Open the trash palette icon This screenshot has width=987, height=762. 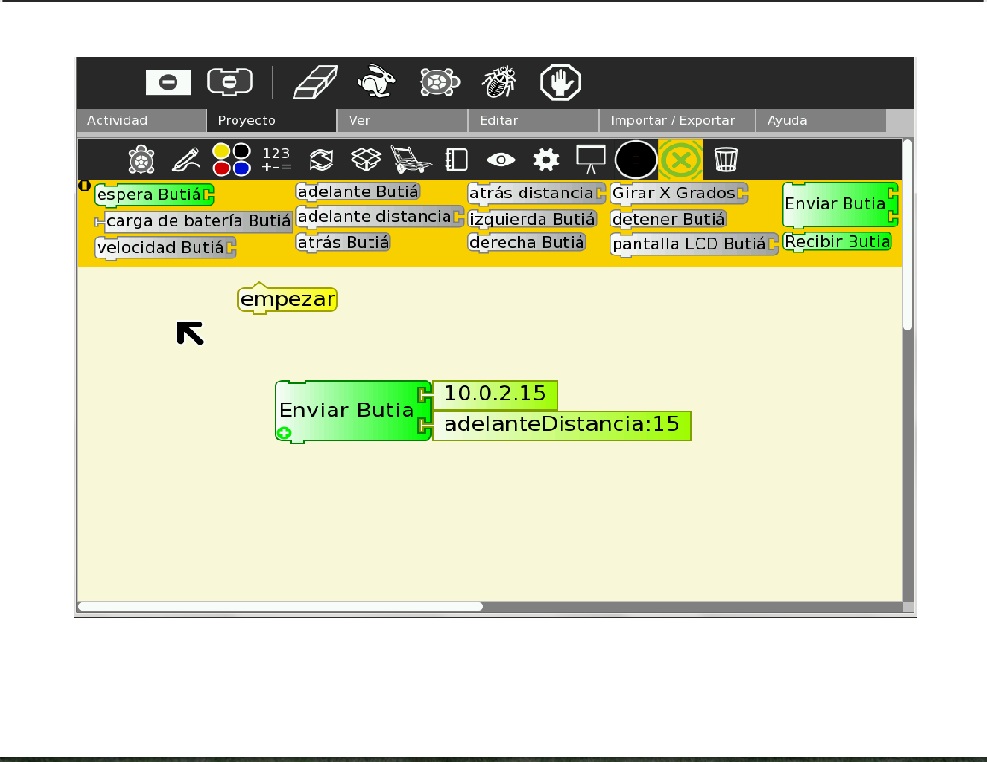pos(726,159)
